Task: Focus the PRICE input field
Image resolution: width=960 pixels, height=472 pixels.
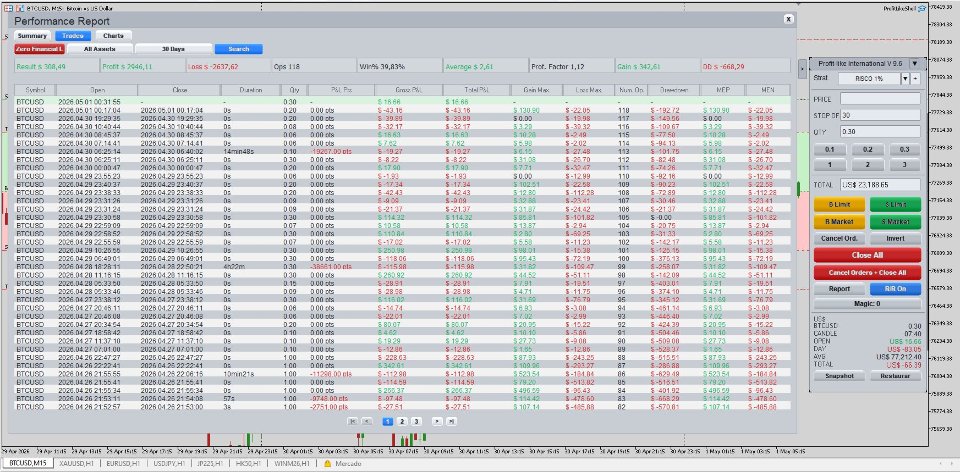Action: tap(880, 99)
